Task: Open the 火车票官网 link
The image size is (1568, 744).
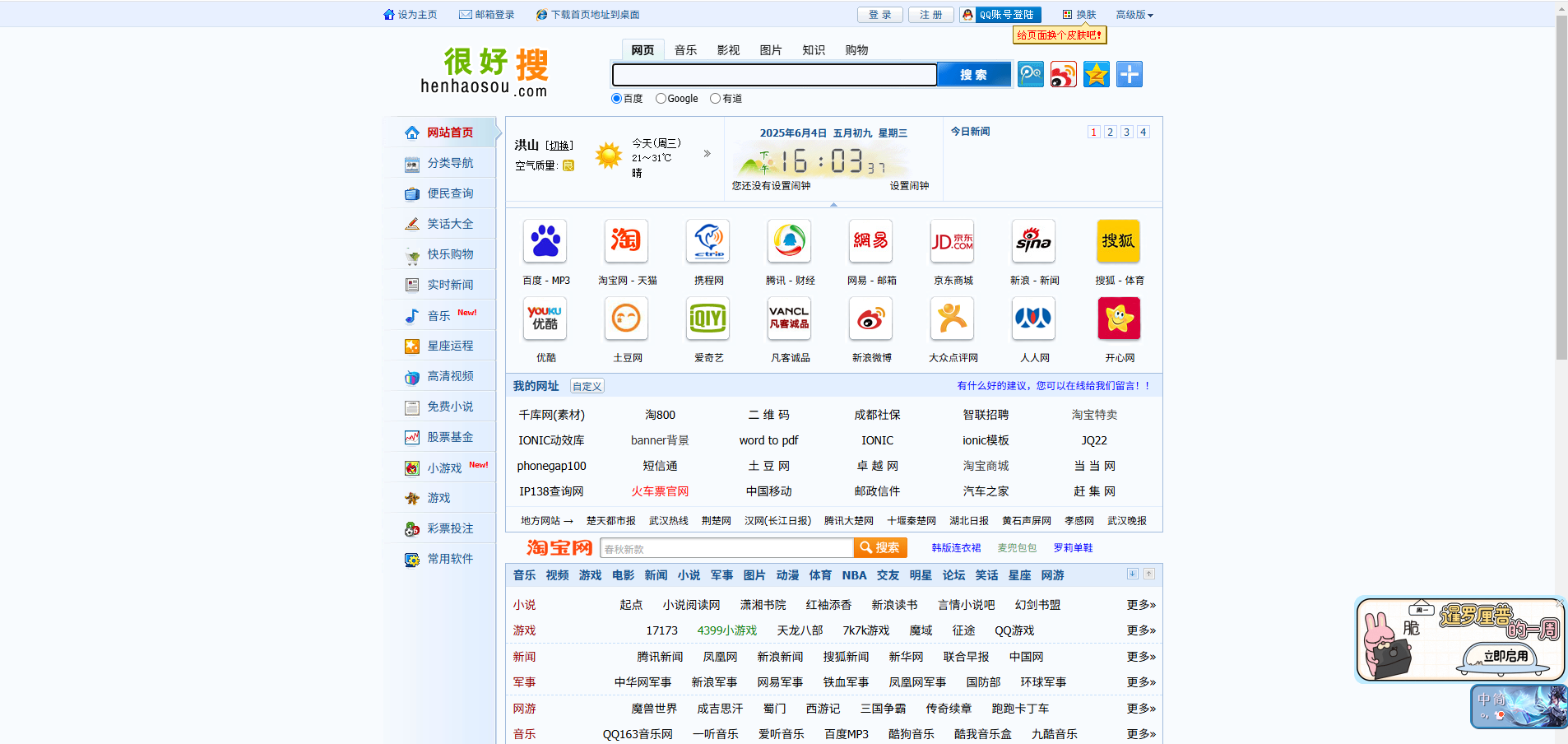Action: pyautogui.click(x=660, y=491)
